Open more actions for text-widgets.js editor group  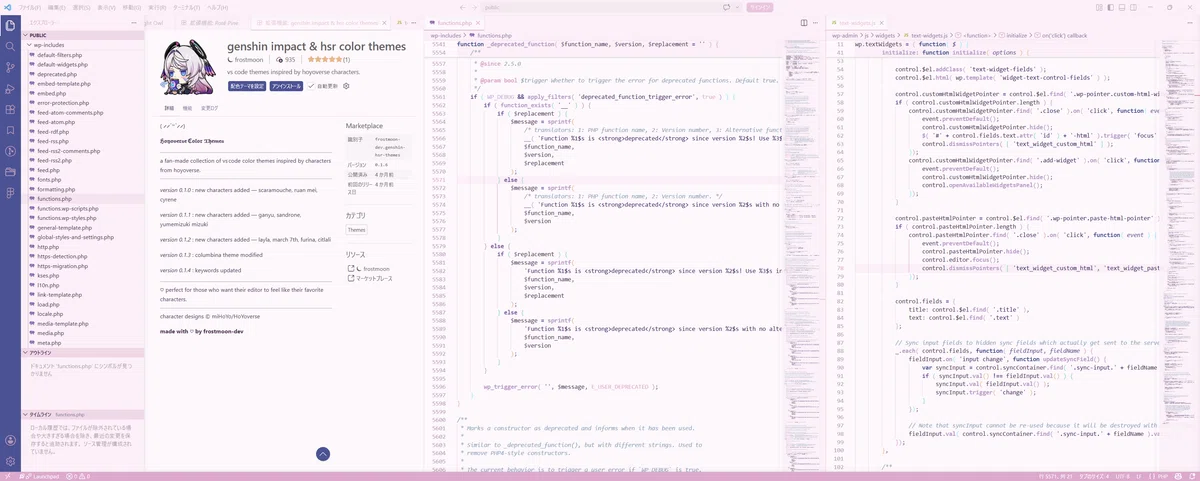tap(1190, 21)
